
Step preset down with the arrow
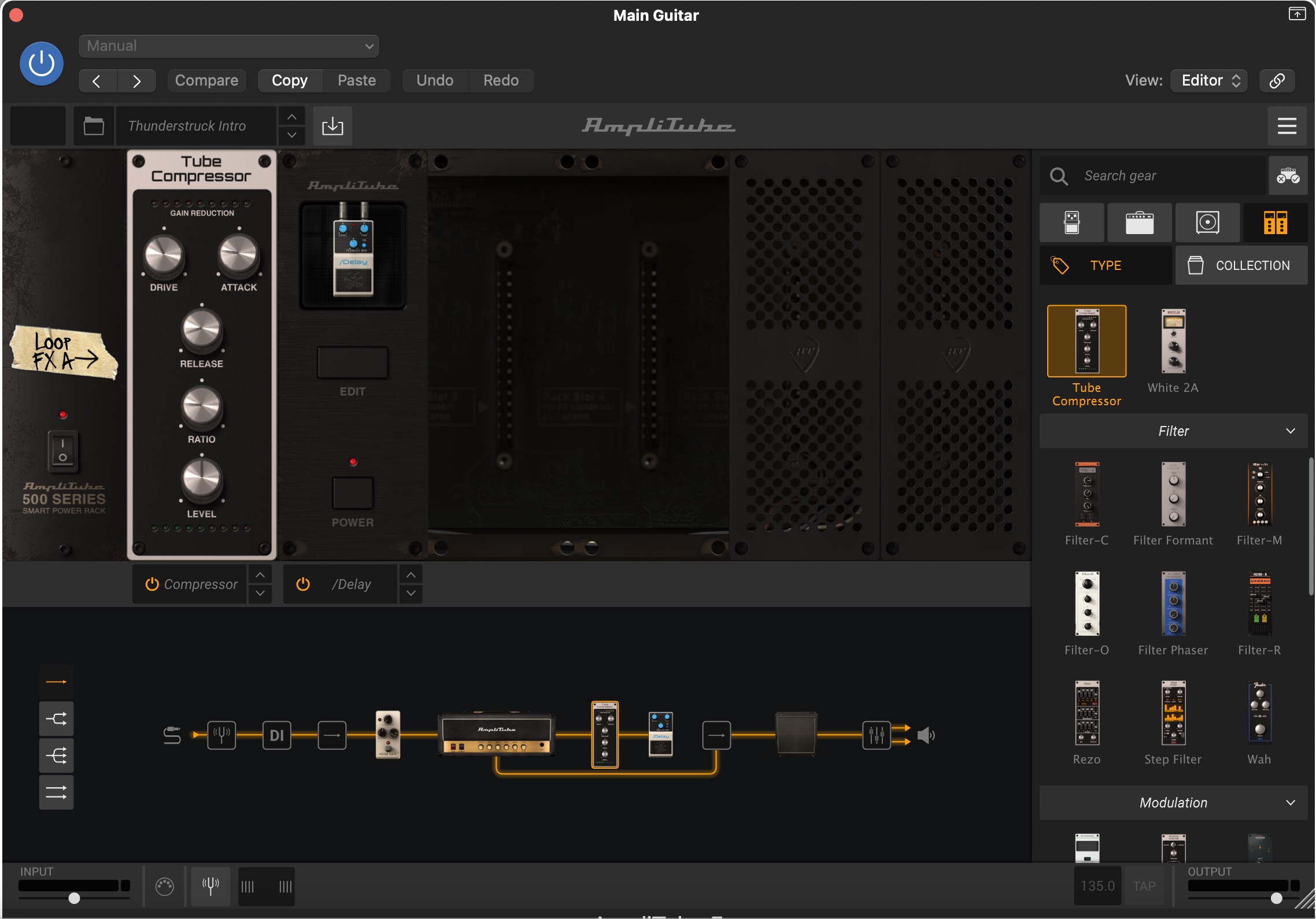click(x=292, y=135)
